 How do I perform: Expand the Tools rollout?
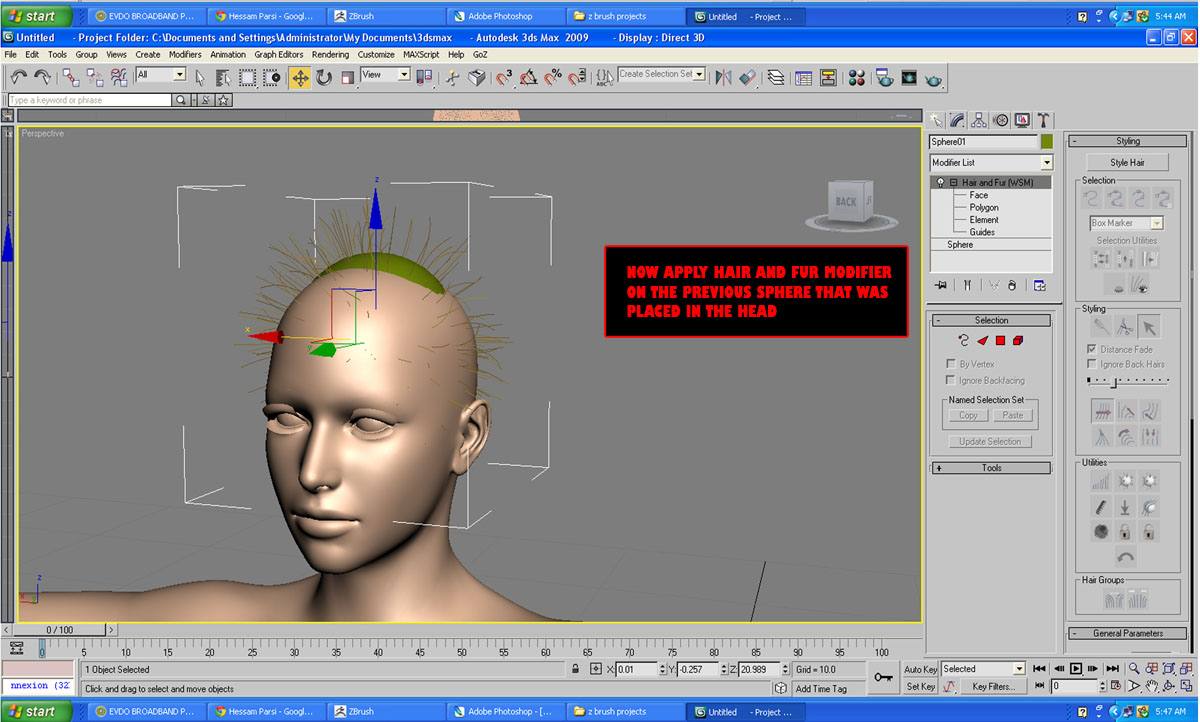990,468
